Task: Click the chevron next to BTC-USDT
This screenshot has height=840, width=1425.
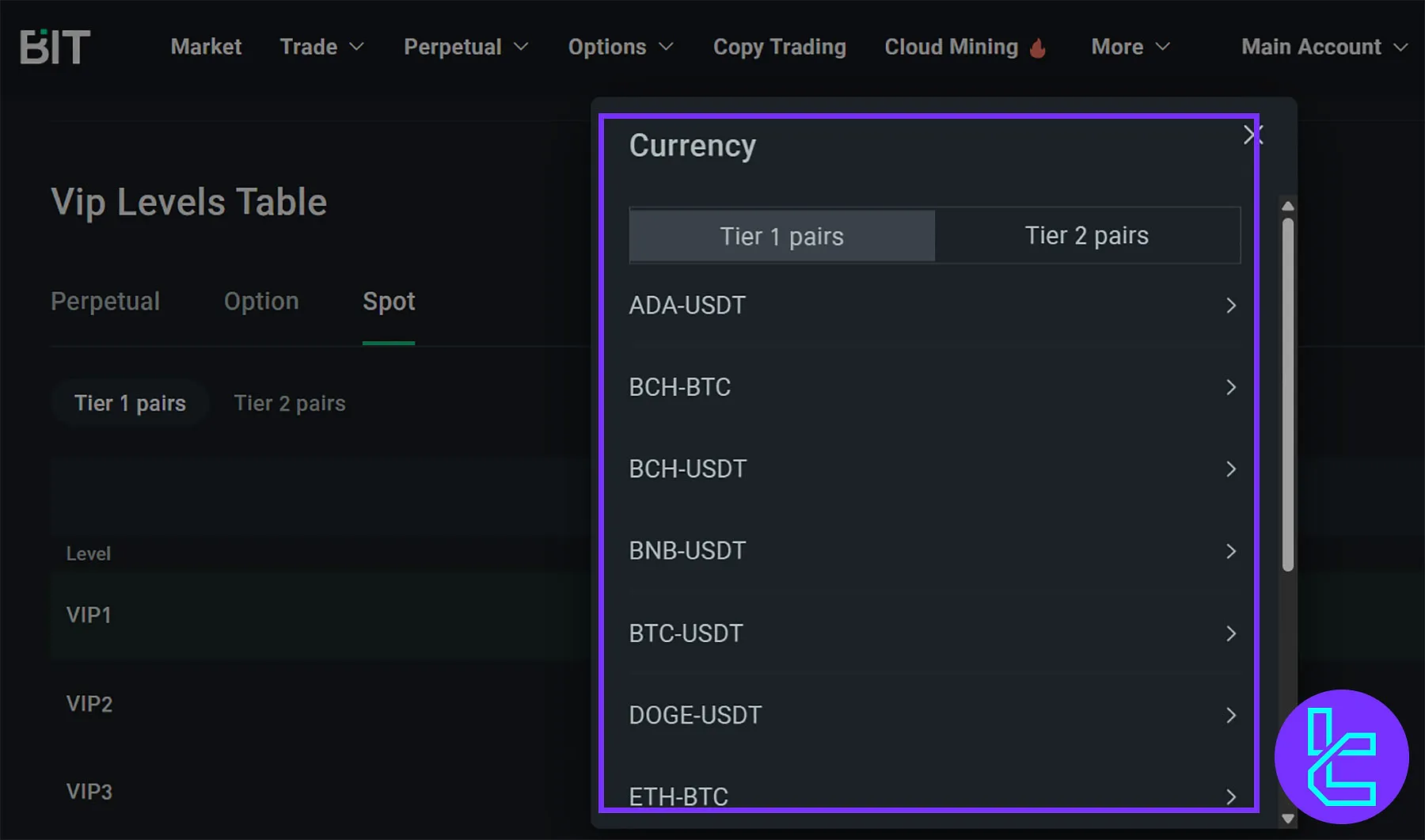Action: (1231, 633)
